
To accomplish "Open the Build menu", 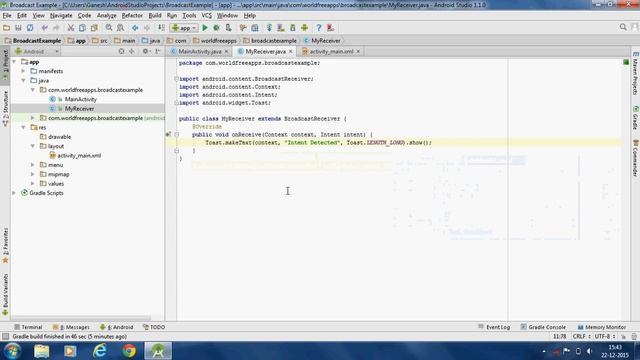I will click(x=155, y=16).
